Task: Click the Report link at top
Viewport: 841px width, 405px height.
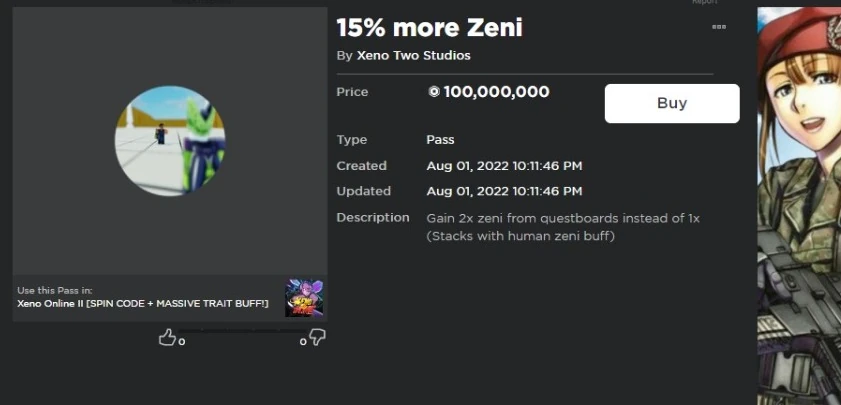Action: [x=705, y=3]
